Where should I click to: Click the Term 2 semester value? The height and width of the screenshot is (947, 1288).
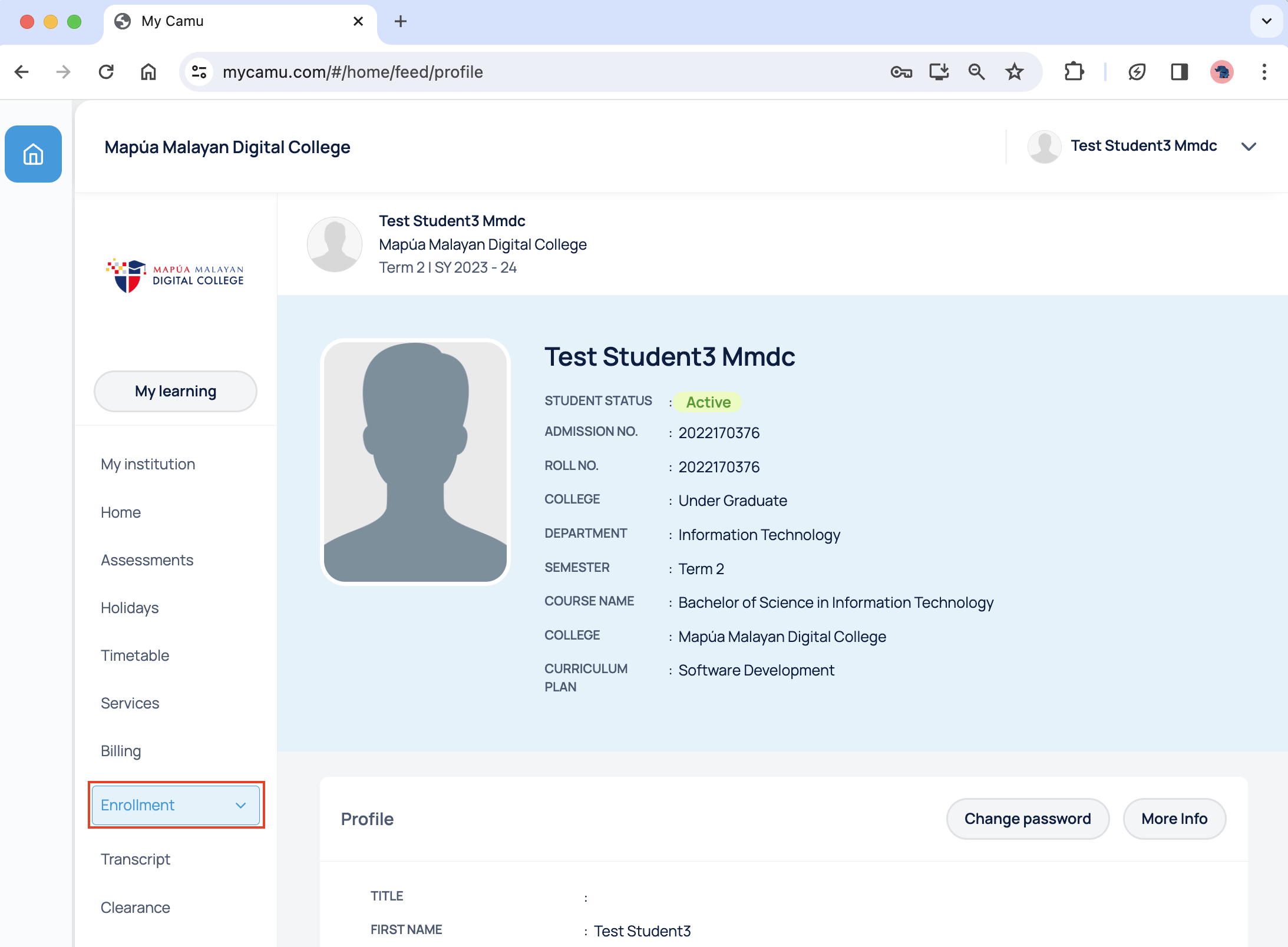click(701, 569)
